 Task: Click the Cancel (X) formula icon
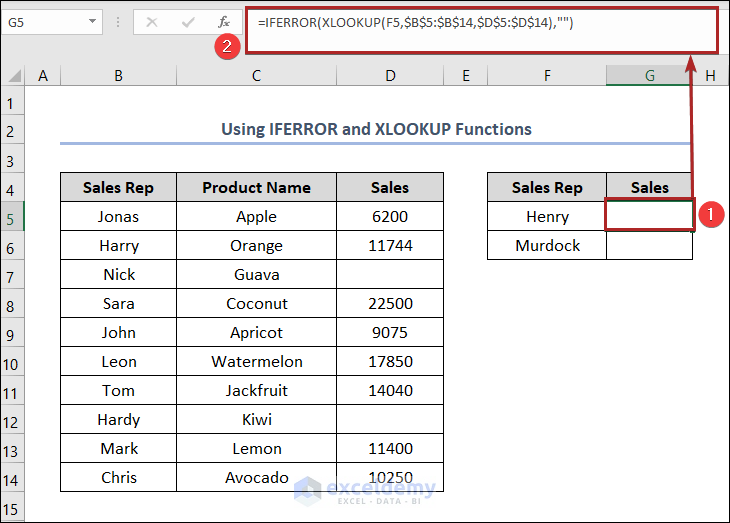[x=153, y=21]
